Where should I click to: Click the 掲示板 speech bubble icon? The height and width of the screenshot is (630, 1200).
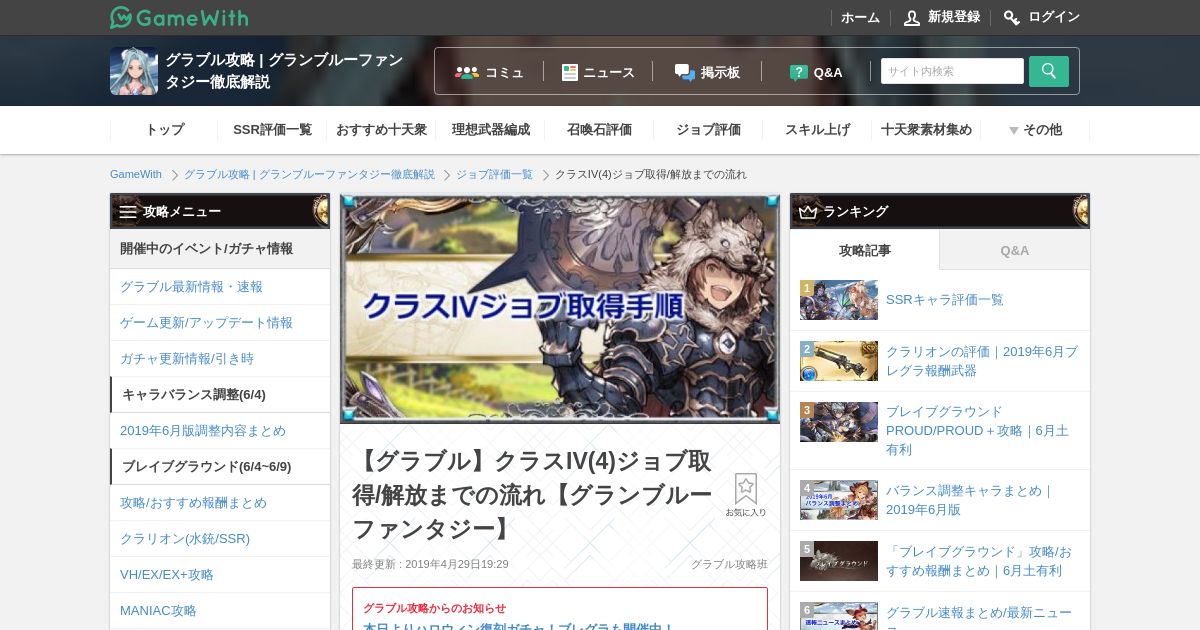click(x=684, y=72)
